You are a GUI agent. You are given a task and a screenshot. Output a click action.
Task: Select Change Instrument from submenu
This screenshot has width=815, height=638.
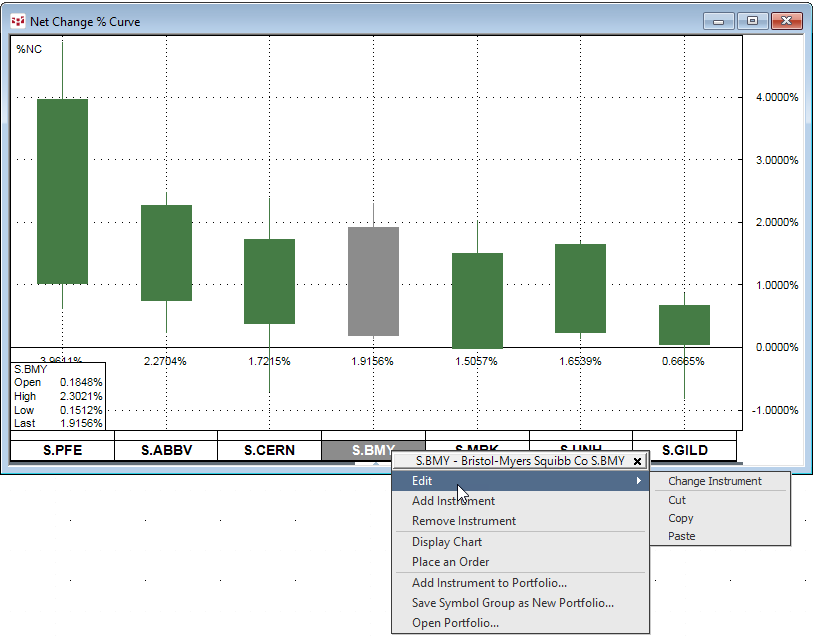714,481
